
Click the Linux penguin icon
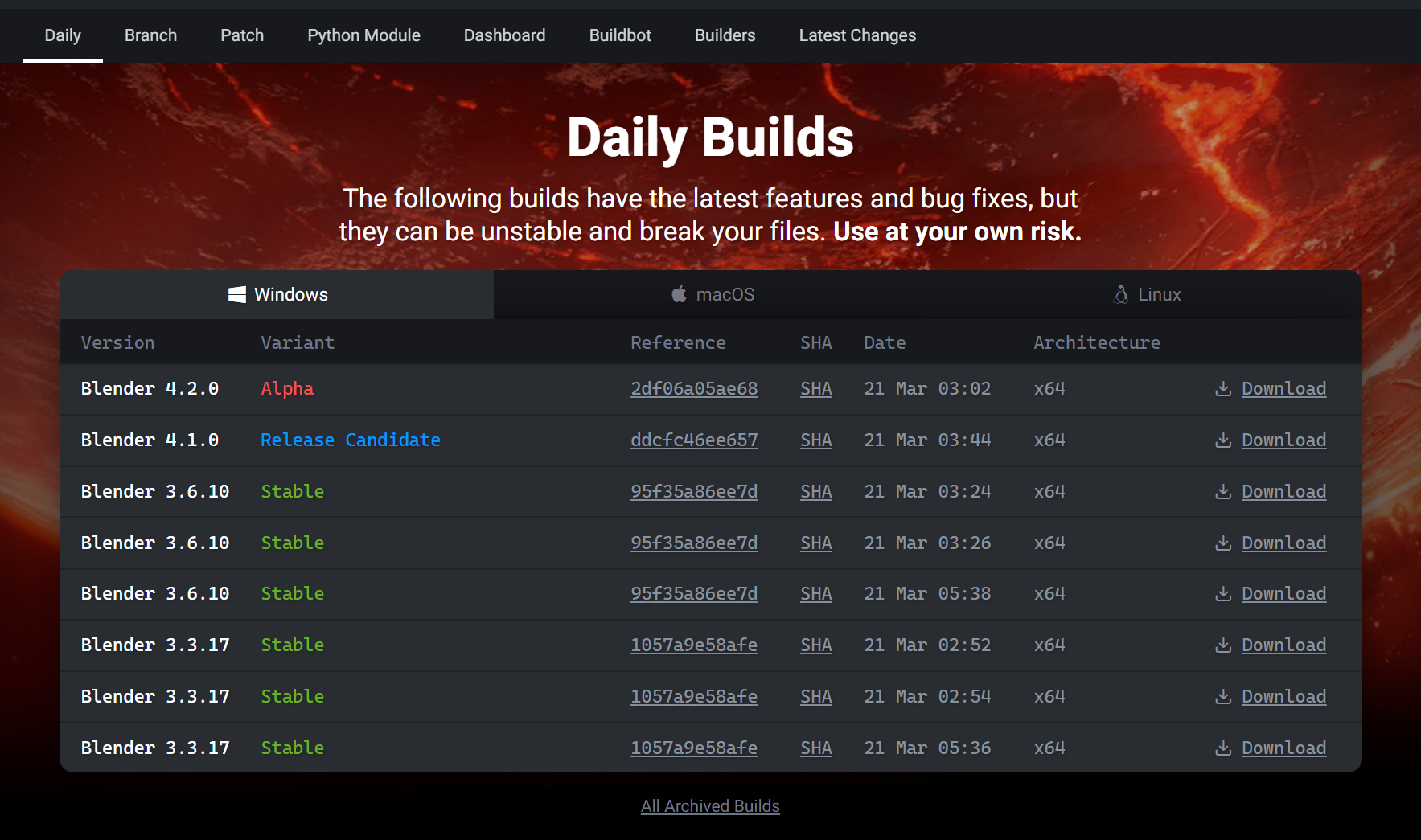(x=1121, y=294)
